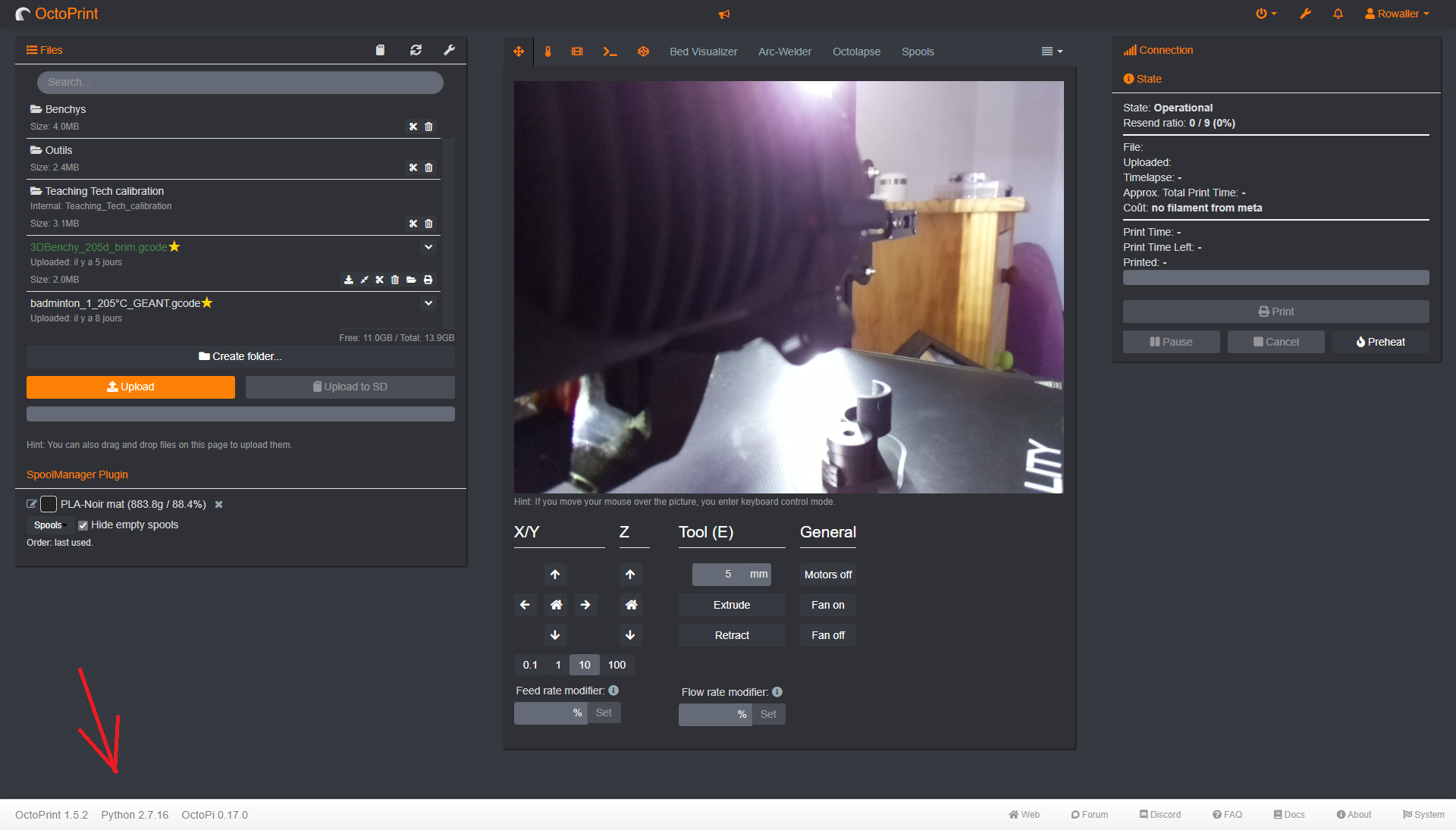
Task: Jog Z axis up arrow
Action: pyautogui.click(x=630, y=575)
